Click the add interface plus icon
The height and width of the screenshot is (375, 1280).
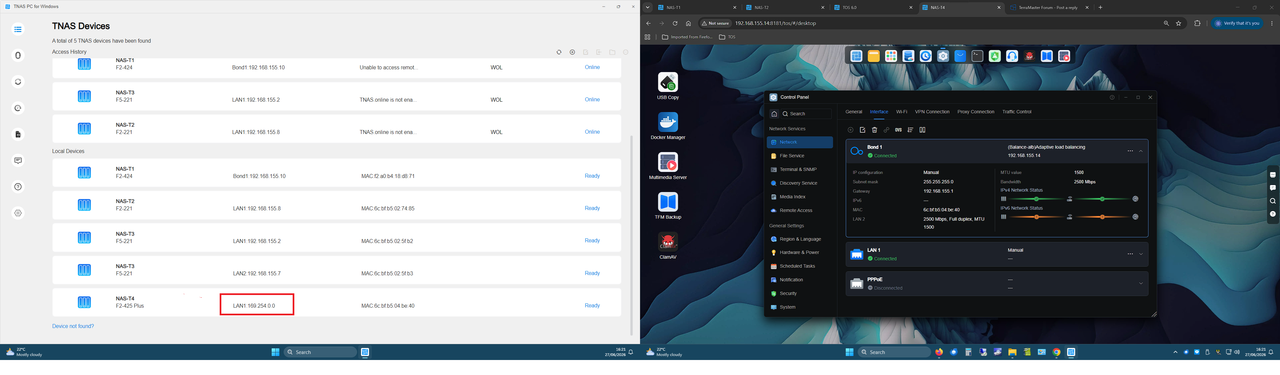pyautogui.click(x=851, y=129)
